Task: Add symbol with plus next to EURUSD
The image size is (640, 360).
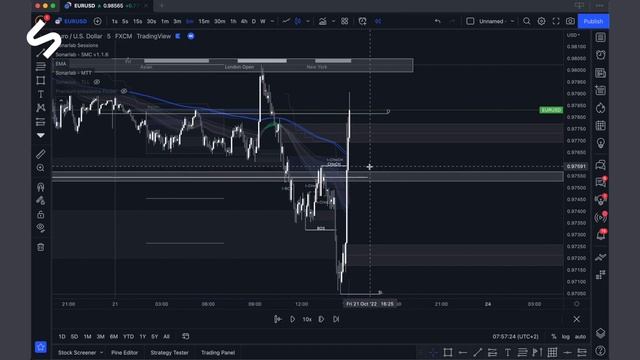Action: pos(98,21)
